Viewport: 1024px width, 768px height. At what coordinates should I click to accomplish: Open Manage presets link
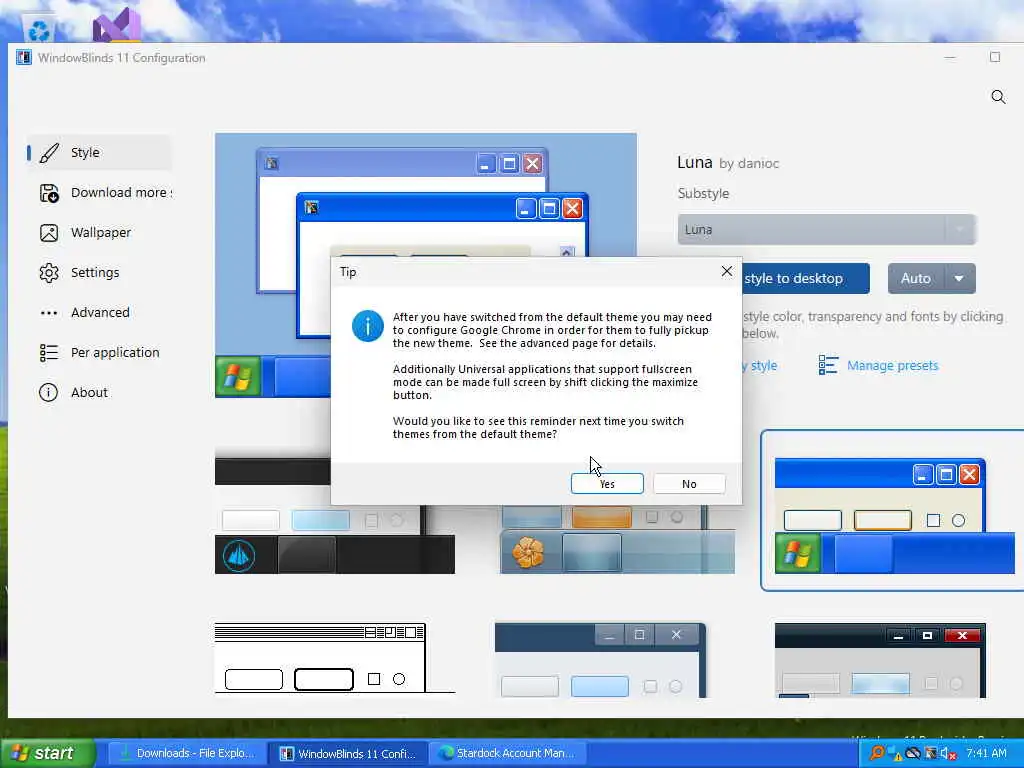(892, 366)
